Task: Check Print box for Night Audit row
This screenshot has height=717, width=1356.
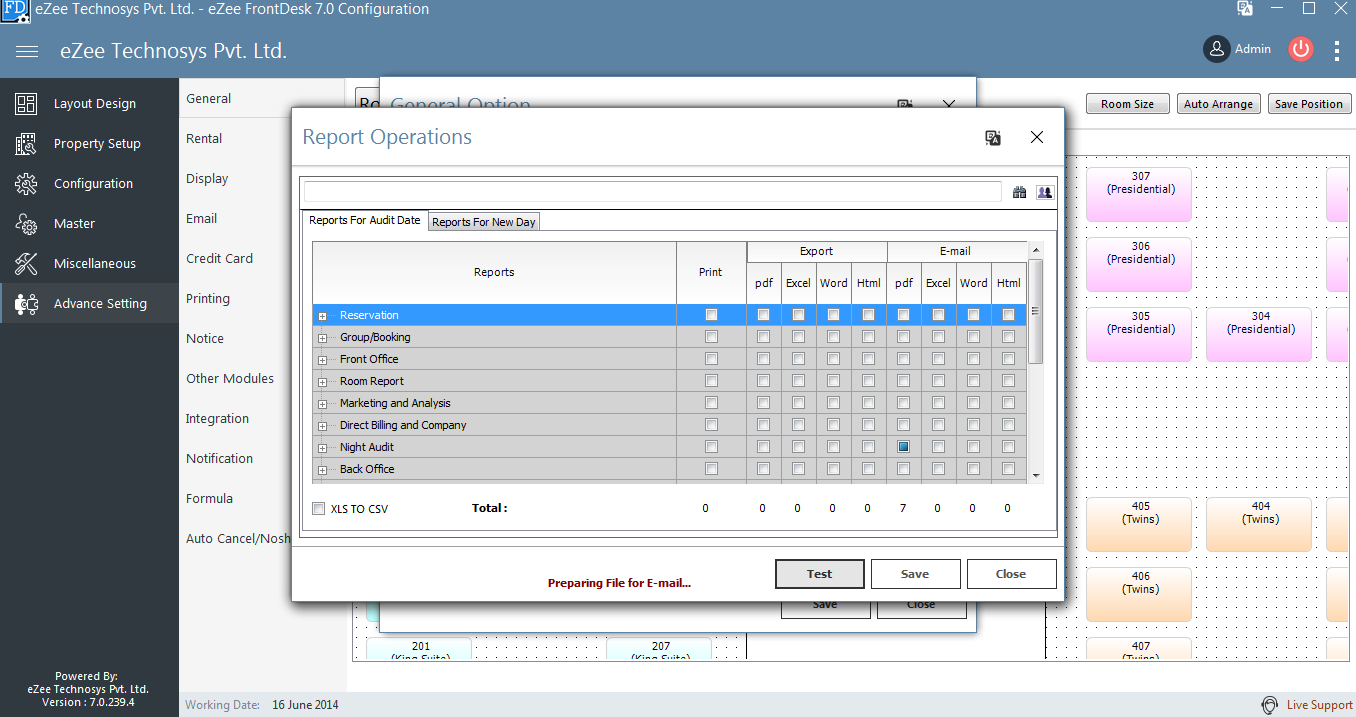Action: (711, 447)
